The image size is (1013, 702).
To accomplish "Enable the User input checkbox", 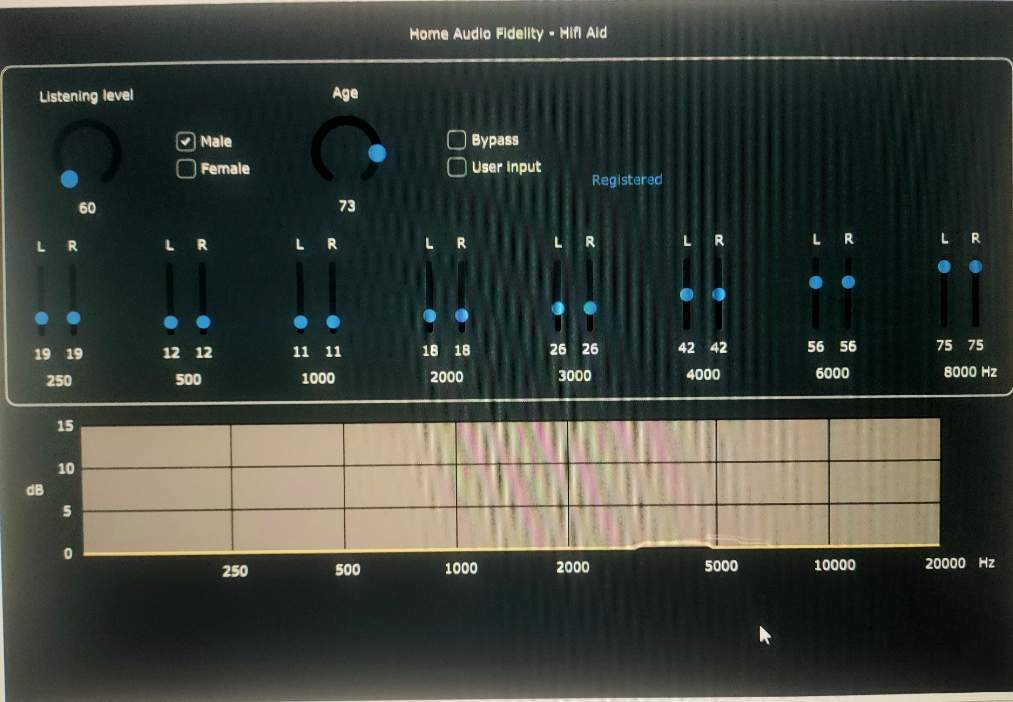I will (x=457, y=167).
